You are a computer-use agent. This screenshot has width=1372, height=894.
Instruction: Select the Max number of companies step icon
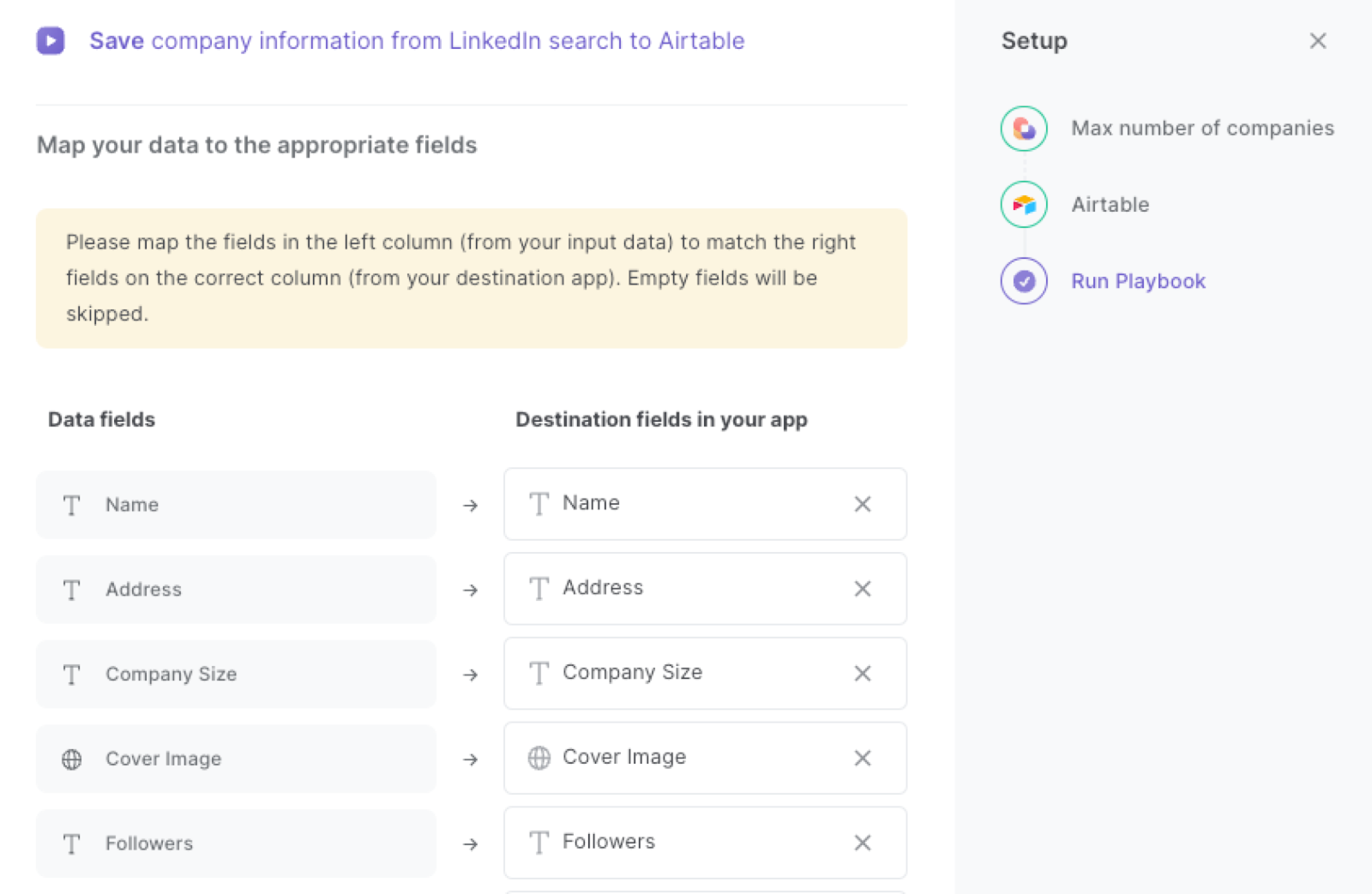pyautogui.click(x=1024, y=129)
